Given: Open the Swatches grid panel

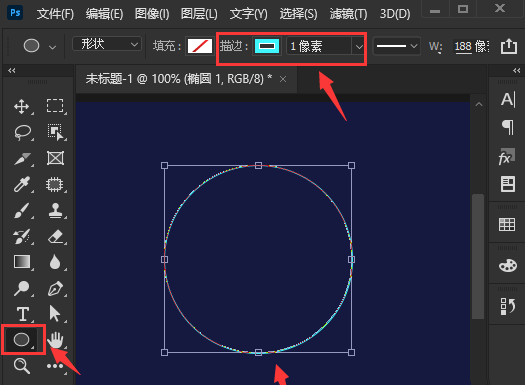Looking at the screenshot, I should (507, 224).
